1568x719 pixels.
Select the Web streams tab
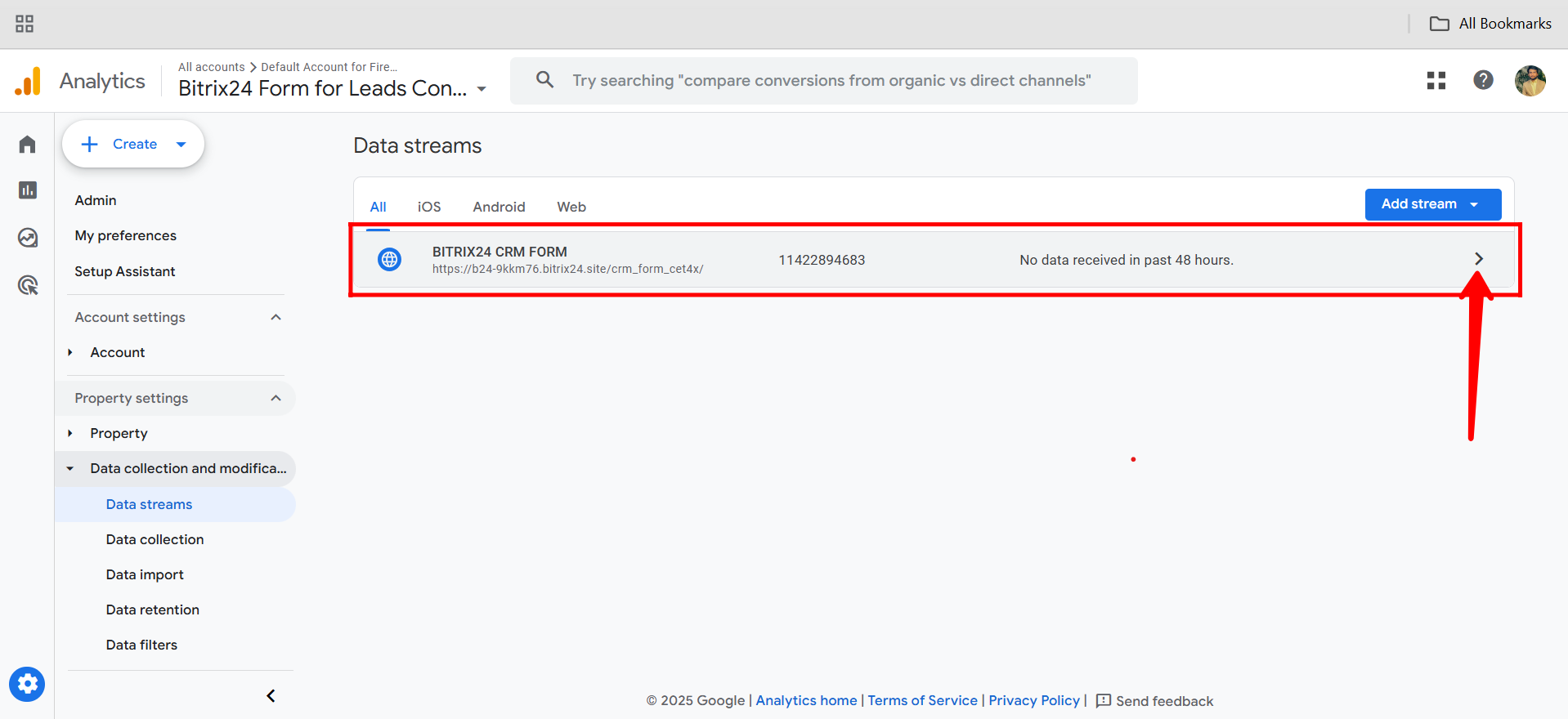(x=571, y=207)
